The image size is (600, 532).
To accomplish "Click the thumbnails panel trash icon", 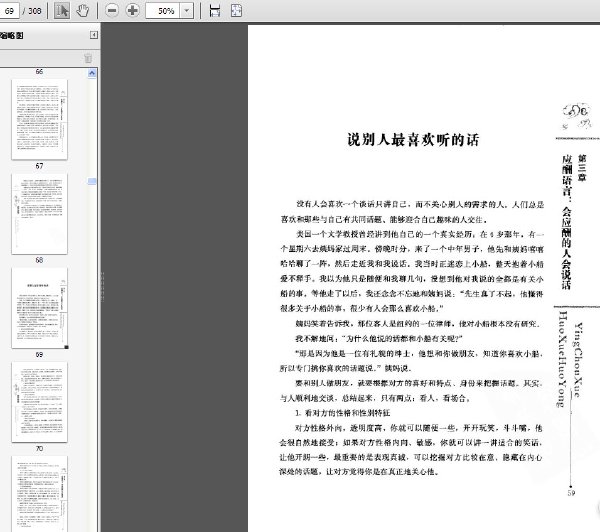I will point(88,58).
